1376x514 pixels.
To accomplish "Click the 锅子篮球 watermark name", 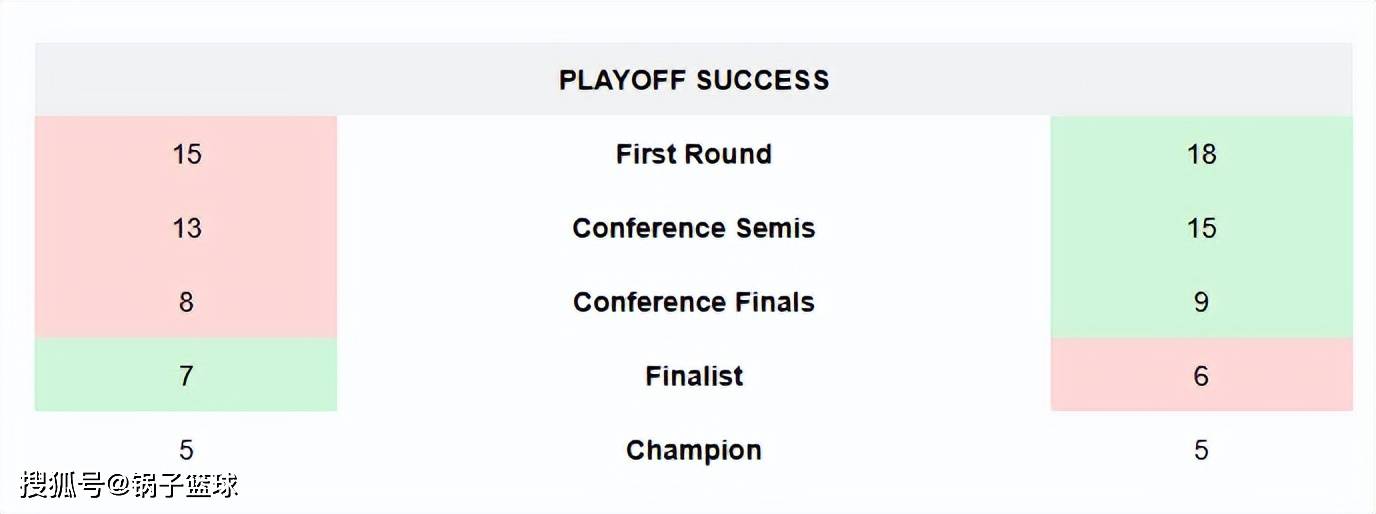I will tap(186, 486).
